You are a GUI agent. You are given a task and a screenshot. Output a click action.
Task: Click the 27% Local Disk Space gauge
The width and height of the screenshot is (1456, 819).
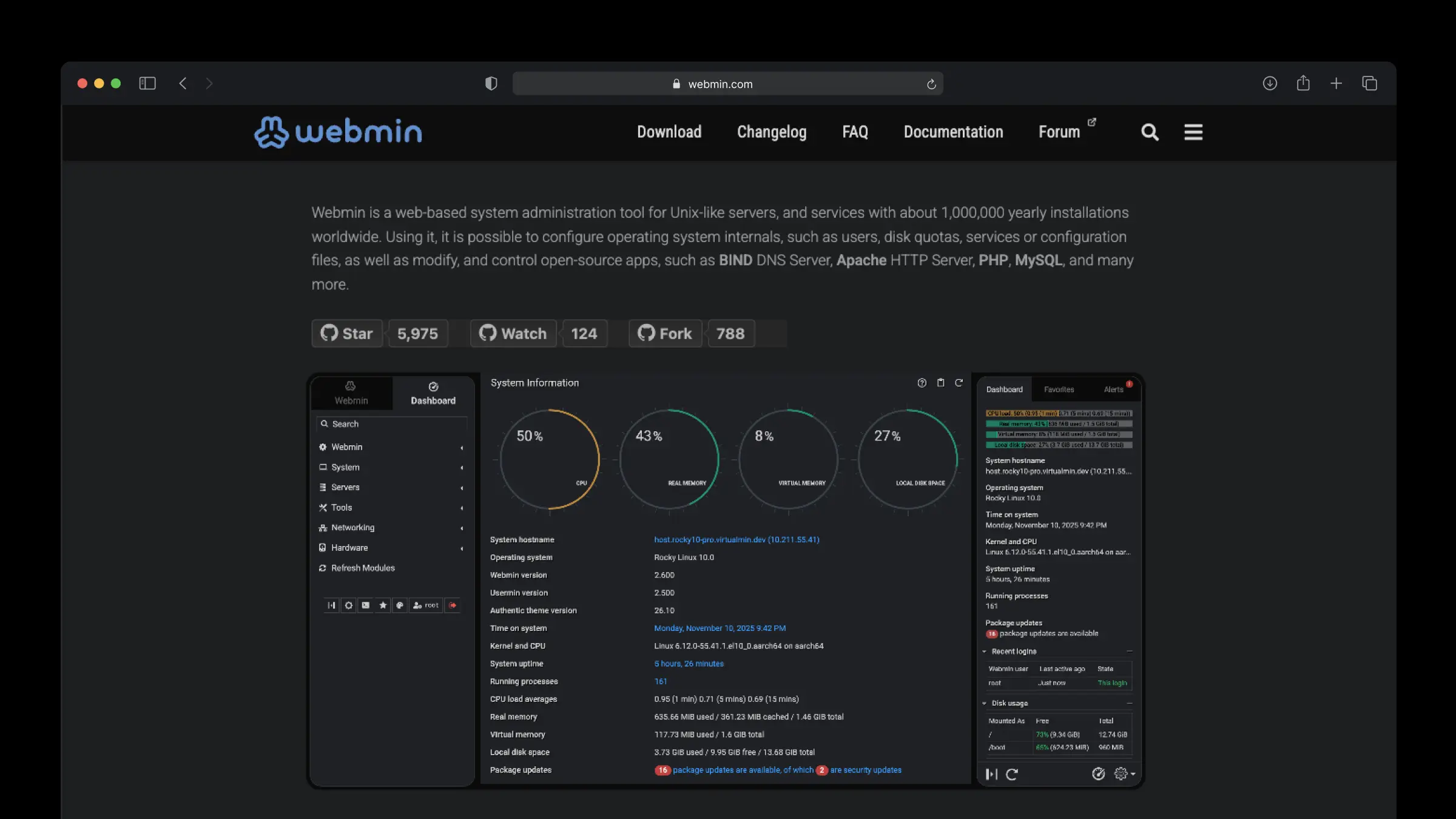(908, 459)
